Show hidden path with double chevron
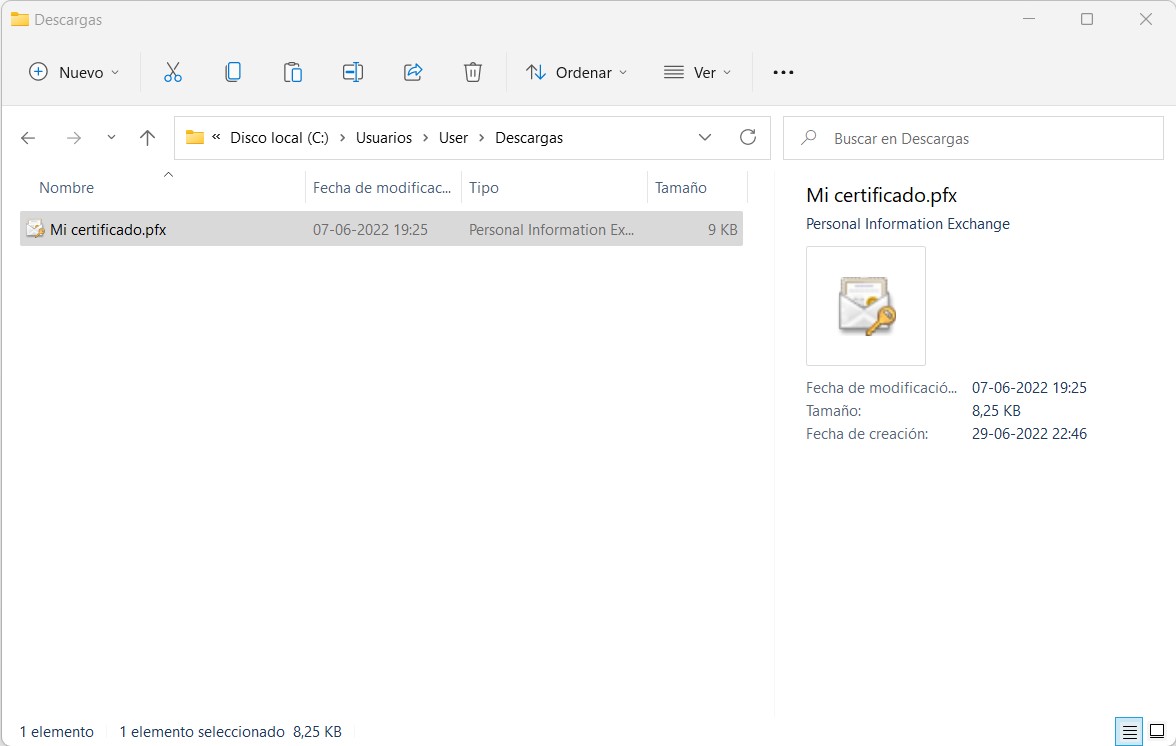The width and height of the screenshot is (1176, 746). [x=216, y=136]
